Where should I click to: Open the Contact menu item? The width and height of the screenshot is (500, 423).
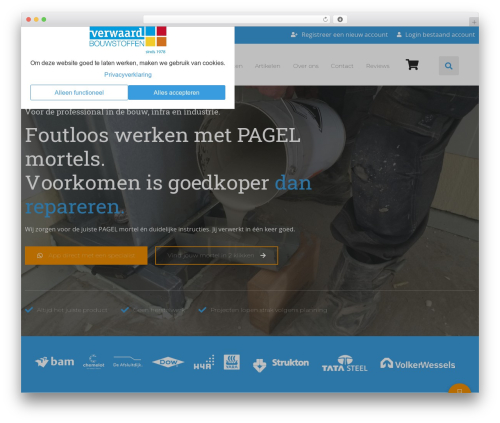(x=342, y=66)
